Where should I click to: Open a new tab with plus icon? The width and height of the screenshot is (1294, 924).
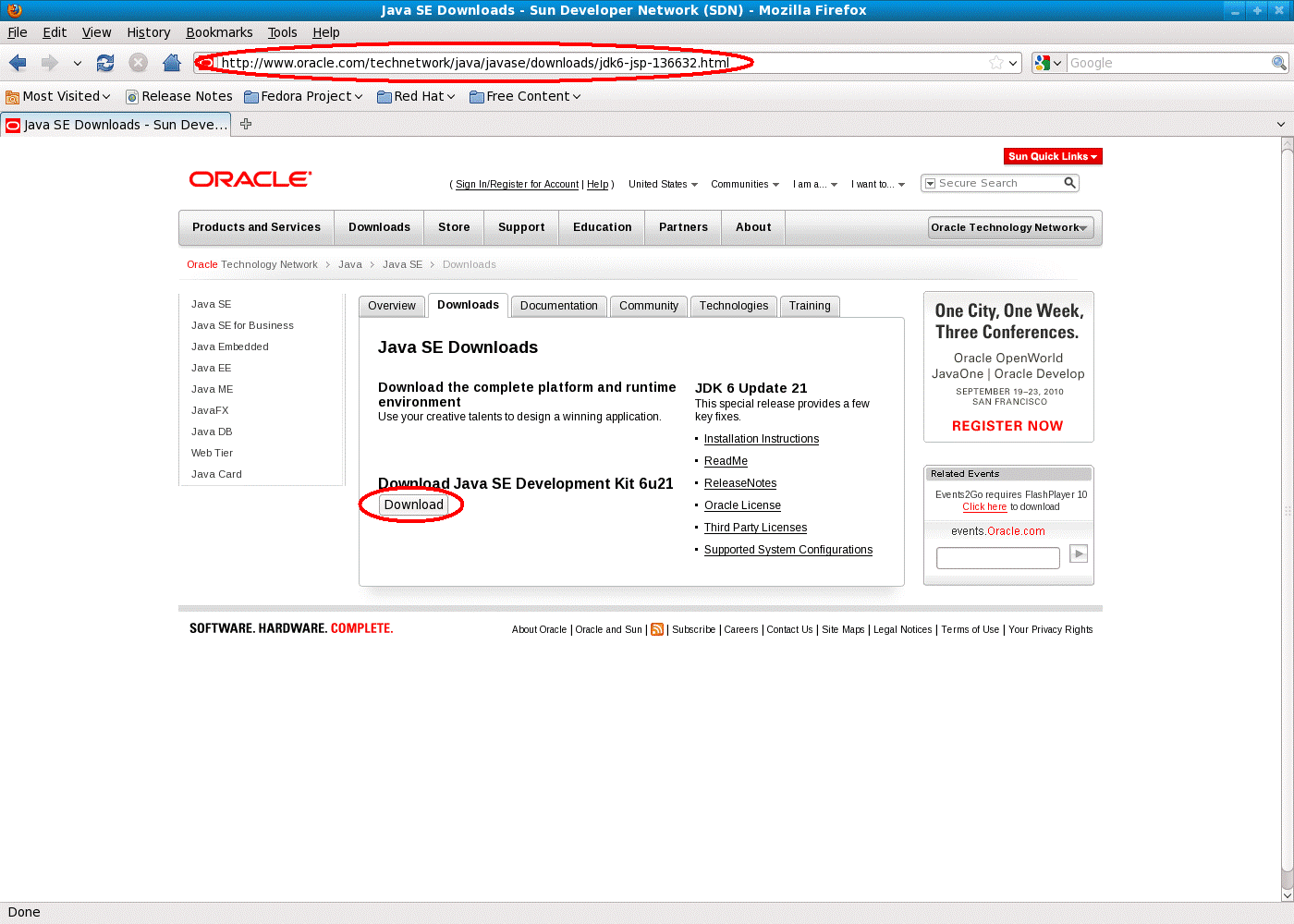coord(246,124)
